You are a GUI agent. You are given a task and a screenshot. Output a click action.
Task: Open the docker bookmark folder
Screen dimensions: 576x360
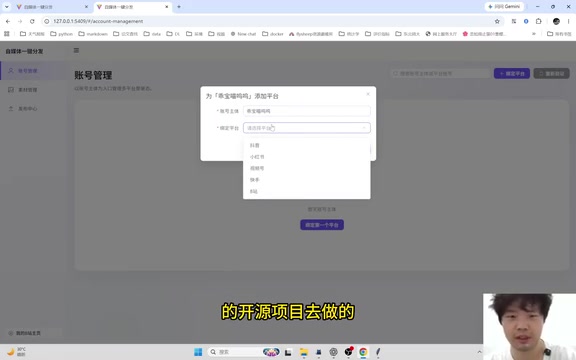[x=273, y=34]
